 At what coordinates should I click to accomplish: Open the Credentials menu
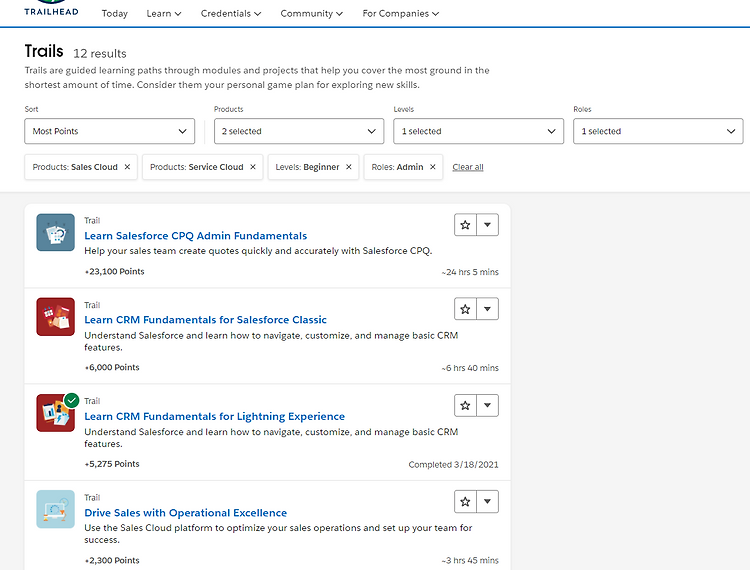pos(231,13)
